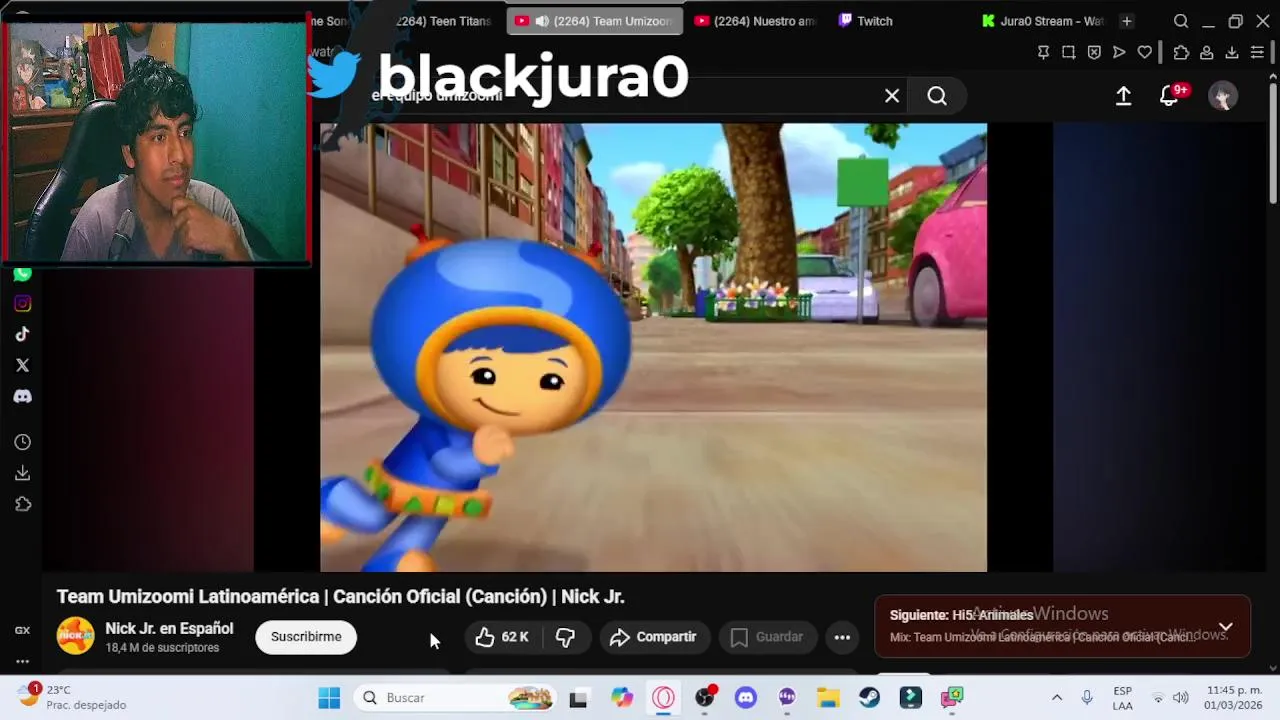Open Discord in the Opera sidebar
1280x720 pixels.
22,396
